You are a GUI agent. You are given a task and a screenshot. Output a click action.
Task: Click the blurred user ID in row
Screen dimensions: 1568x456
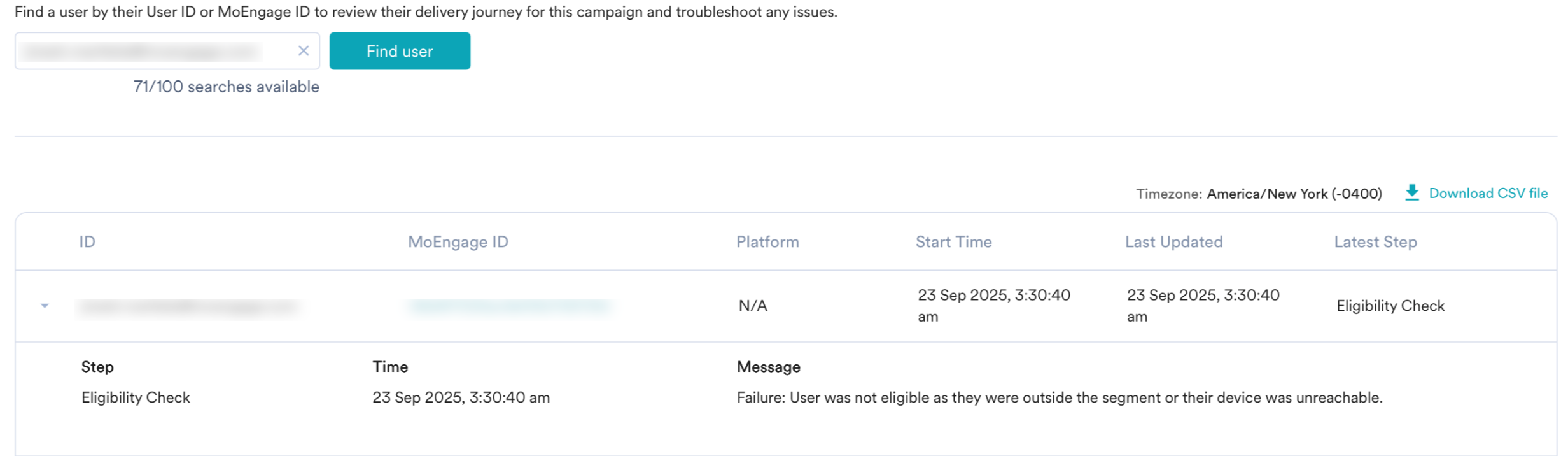(188, 307)
